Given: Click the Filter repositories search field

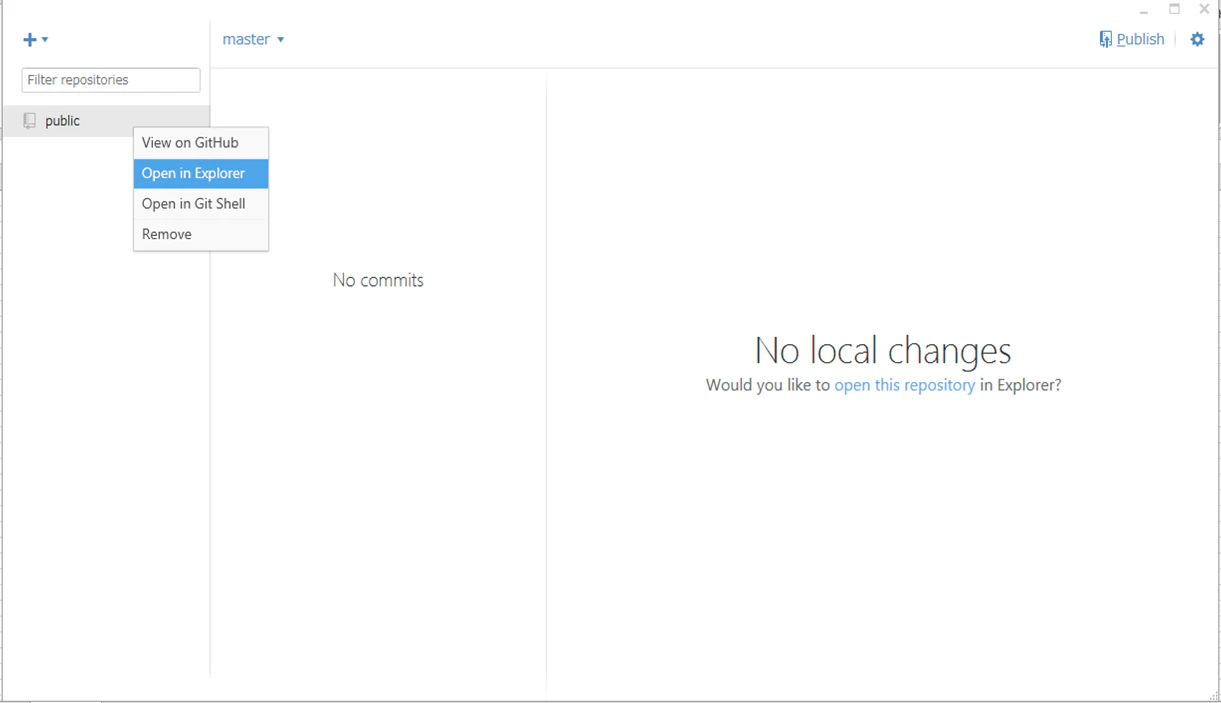Looking at the screenshot, I should click(111, 80).
